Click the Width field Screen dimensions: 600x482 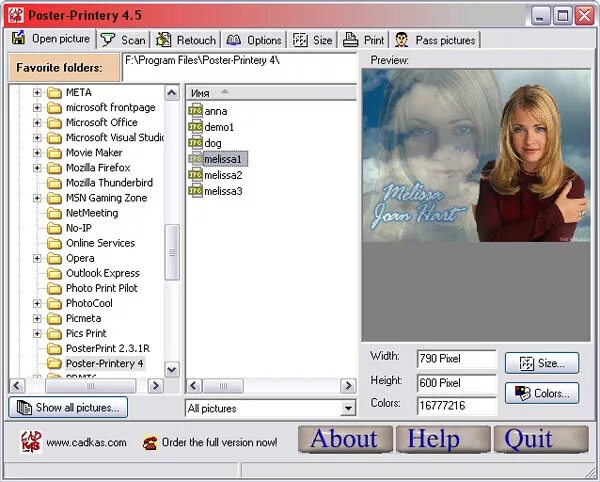pos(457,359)
